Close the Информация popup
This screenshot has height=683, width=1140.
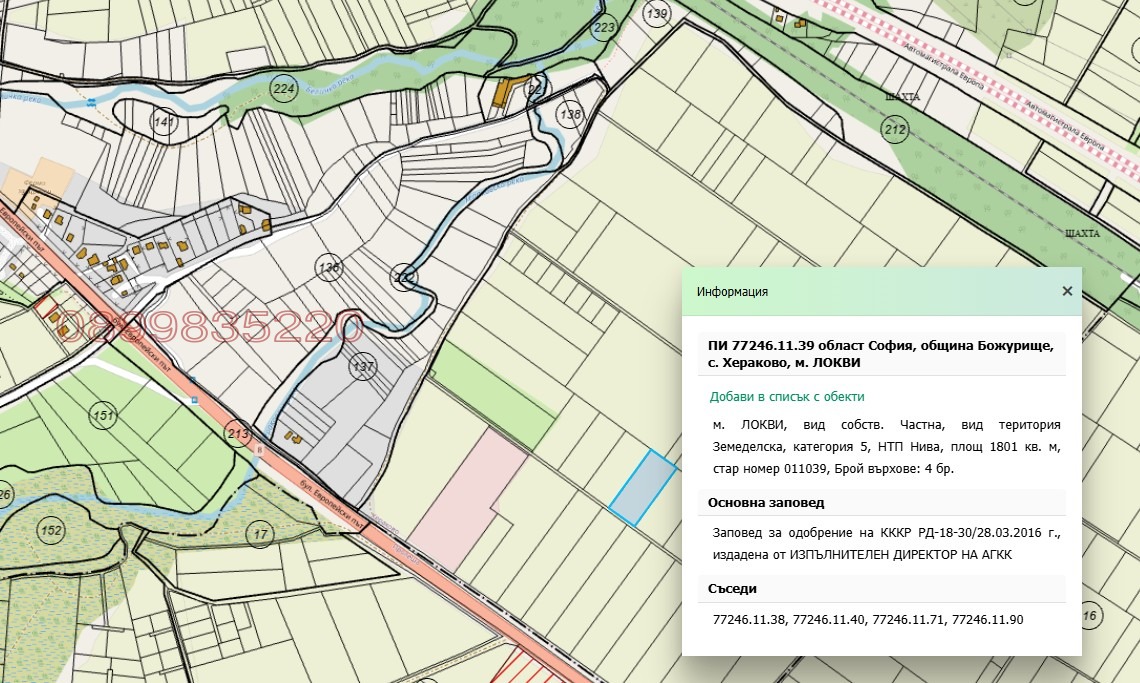point(1067,291)
